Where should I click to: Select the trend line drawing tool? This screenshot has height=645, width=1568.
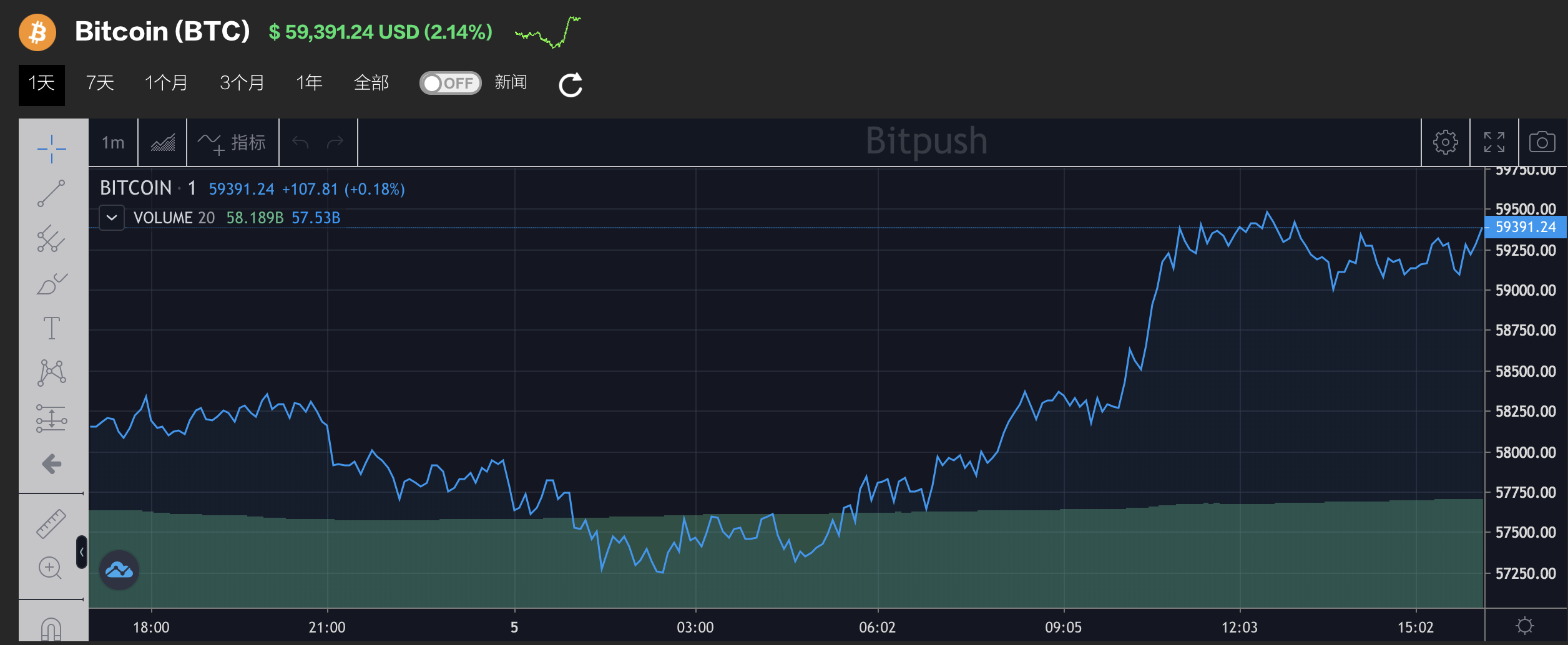point(51,193)
